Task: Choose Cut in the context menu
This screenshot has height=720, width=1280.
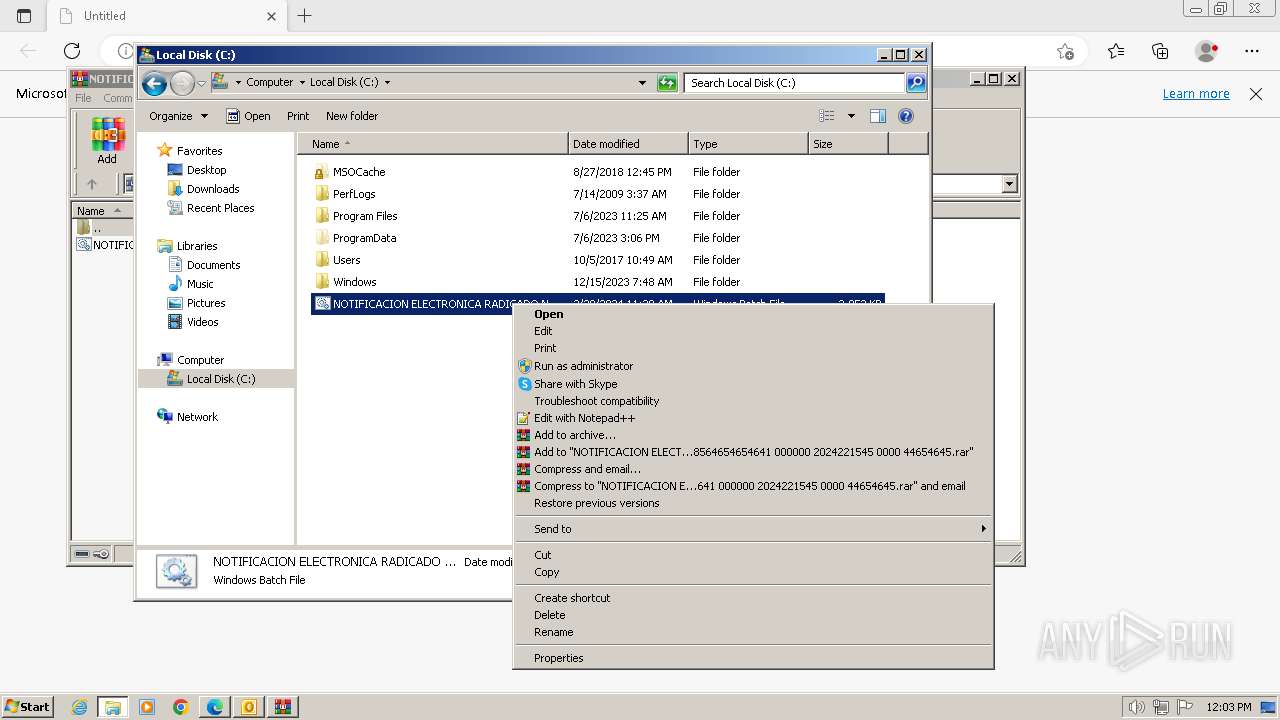Action: click(753, 555)
